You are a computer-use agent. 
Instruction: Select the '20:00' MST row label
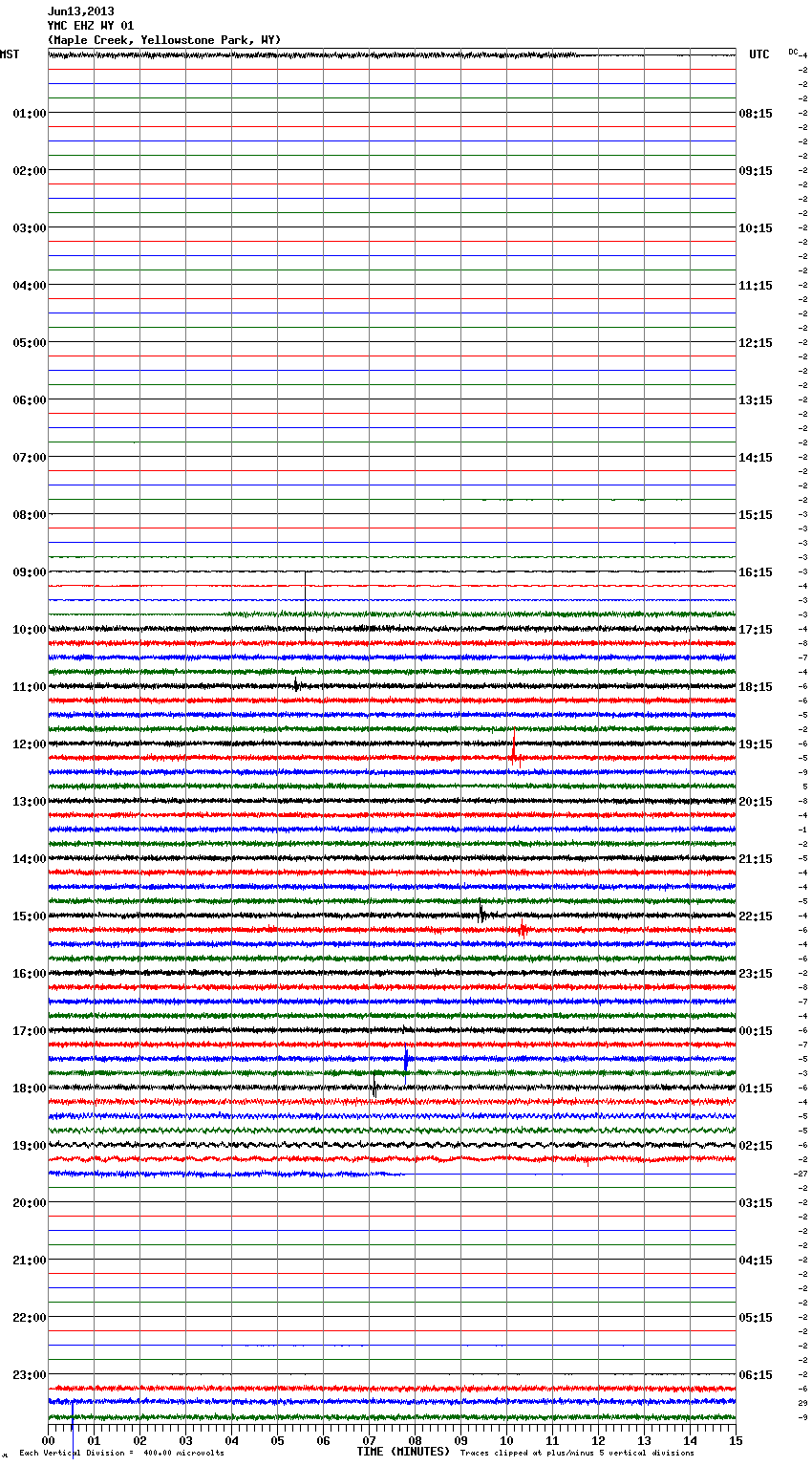pos(29,1203)
